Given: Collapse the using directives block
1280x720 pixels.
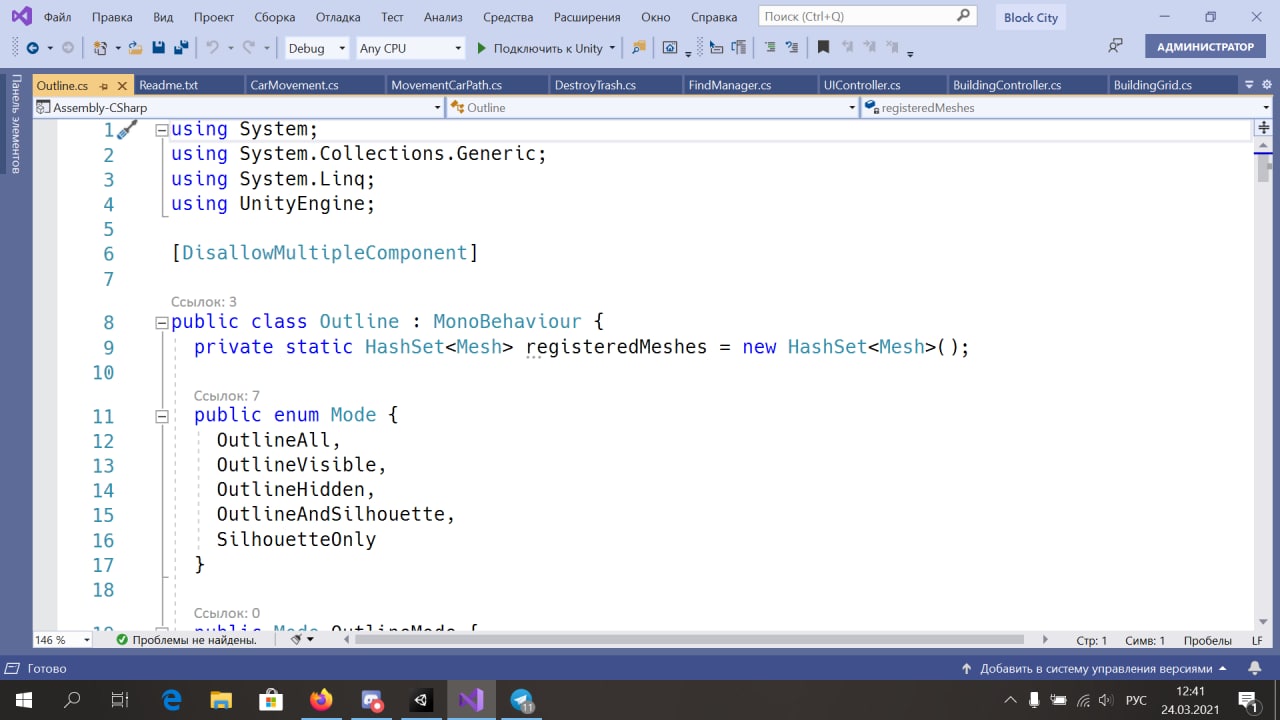Looking at the screenshot, I should click(x=161, y=130).
